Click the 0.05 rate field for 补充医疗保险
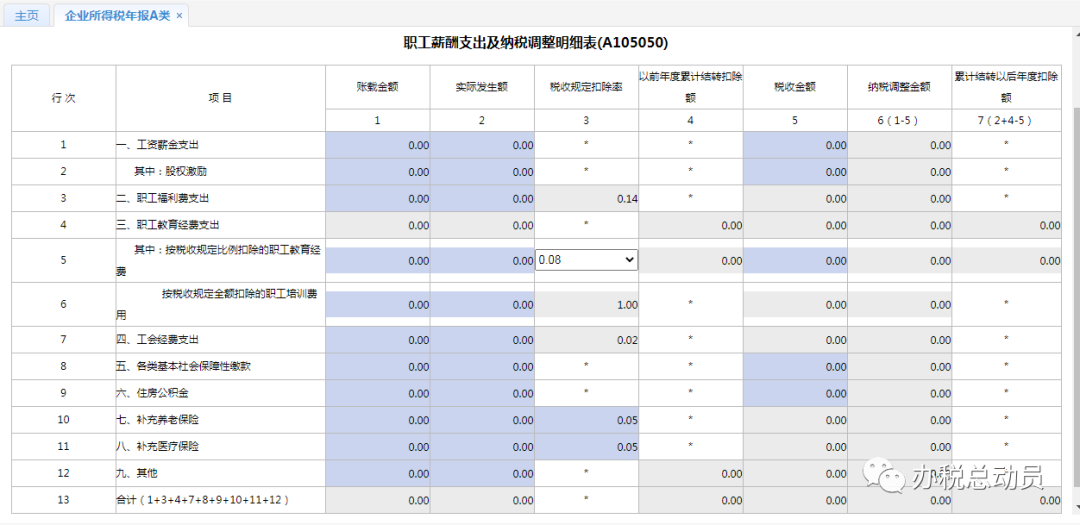Viewport: 1080px width, 525px height. (x=586, y=446)
